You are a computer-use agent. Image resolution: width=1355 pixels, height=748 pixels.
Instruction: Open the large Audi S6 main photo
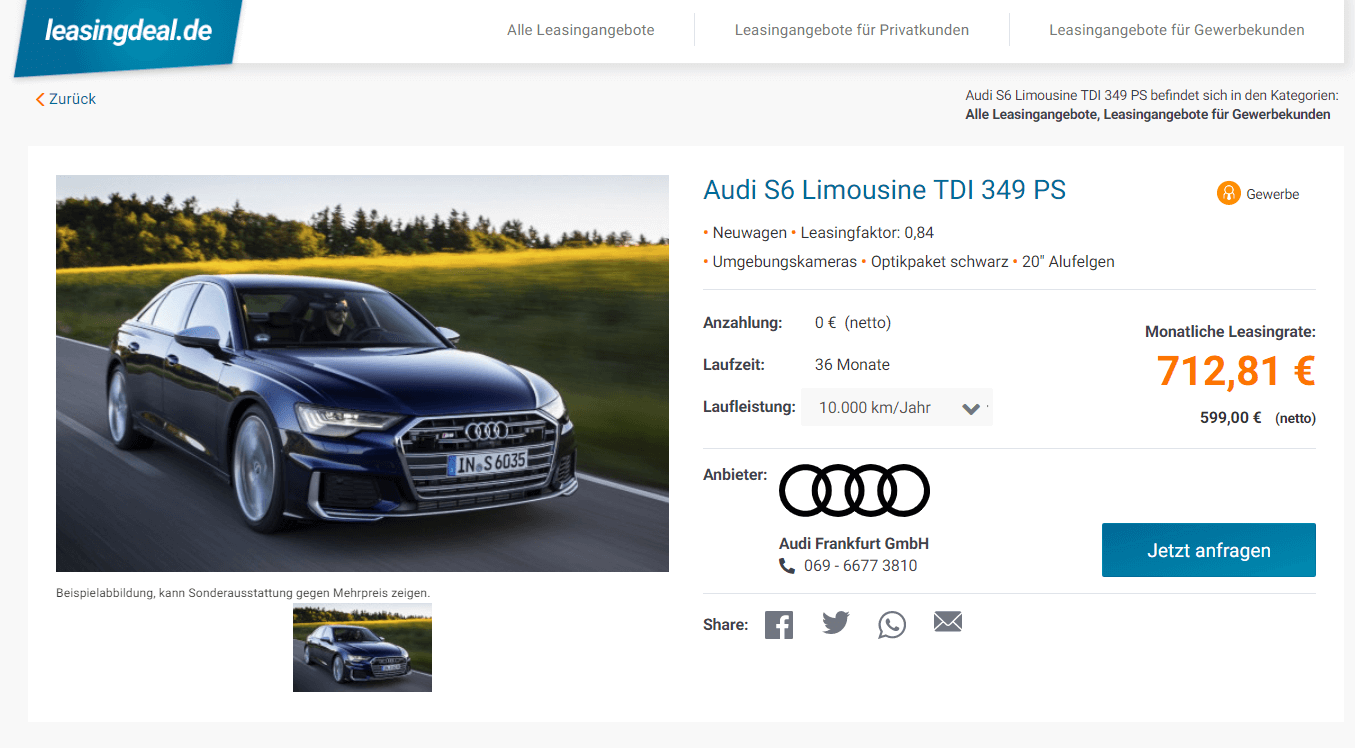pyautogui.click(x=362, y=373)
